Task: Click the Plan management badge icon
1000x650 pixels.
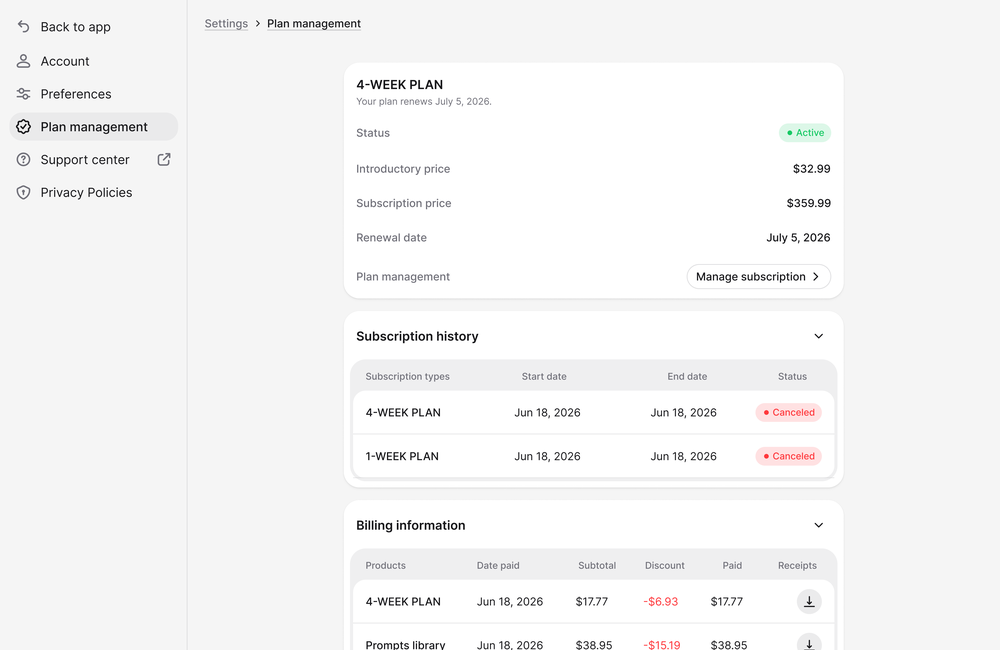Action: 24,127
